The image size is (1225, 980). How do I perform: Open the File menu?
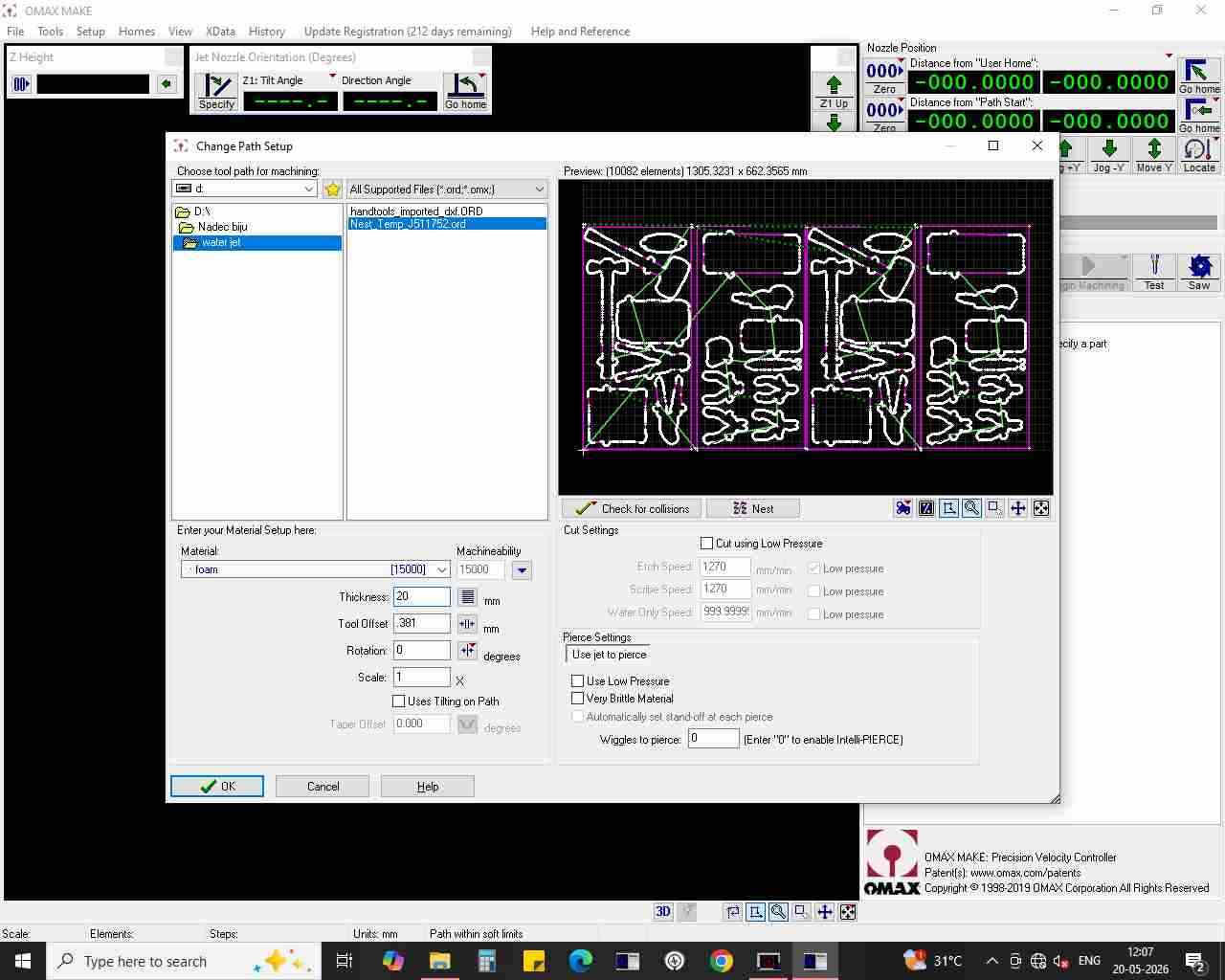tap(15, 32)
